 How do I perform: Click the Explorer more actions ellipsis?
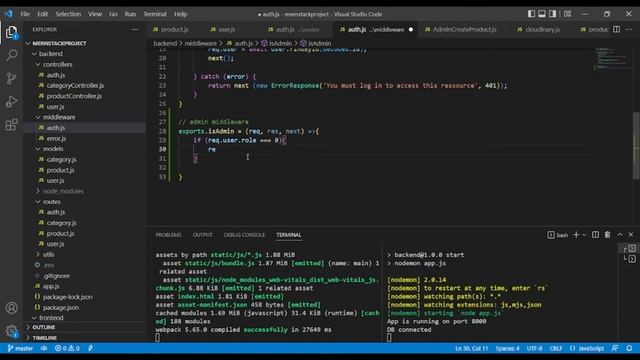coord(135,29)
